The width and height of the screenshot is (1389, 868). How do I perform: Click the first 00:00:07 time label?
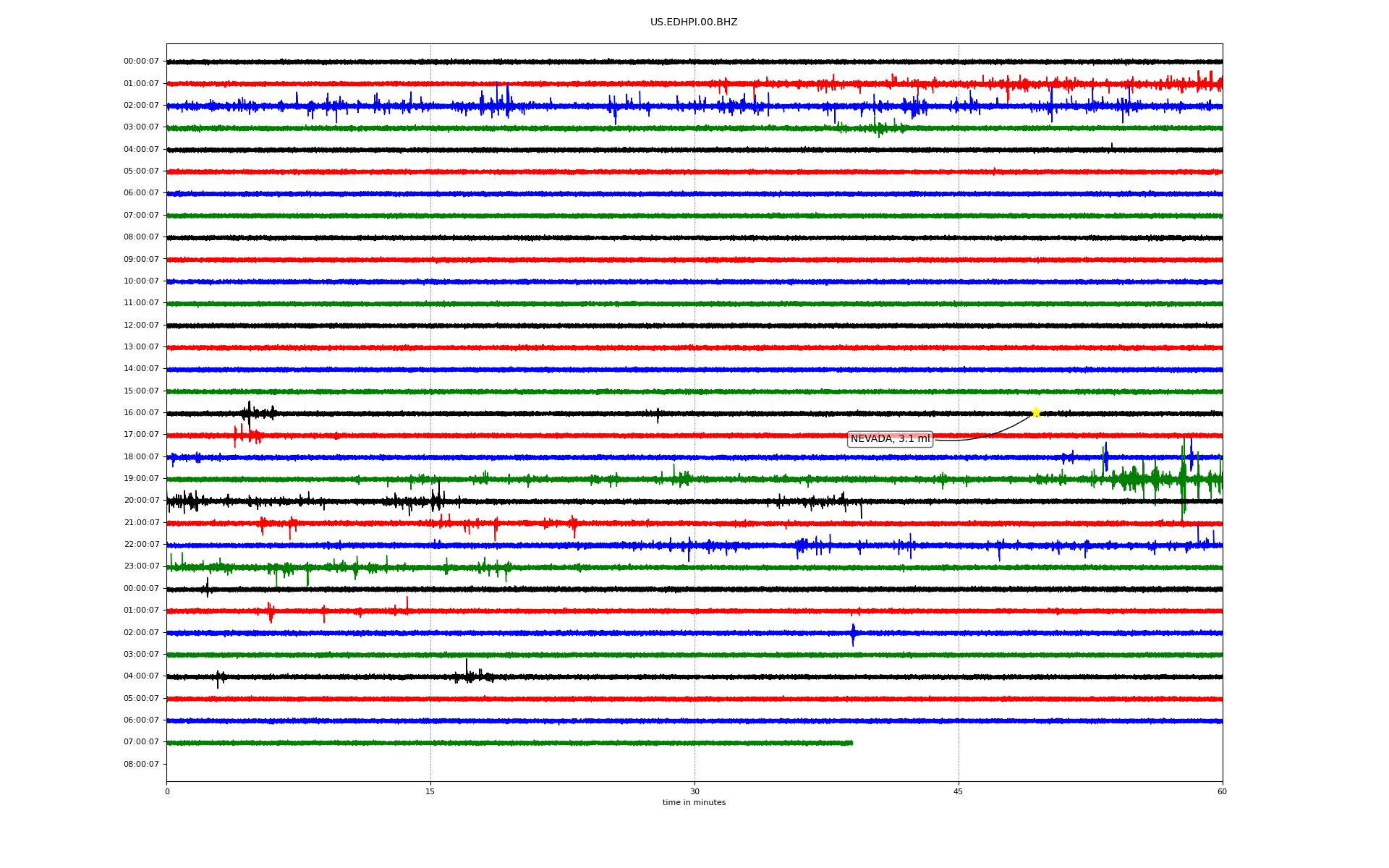coord(141,61)
